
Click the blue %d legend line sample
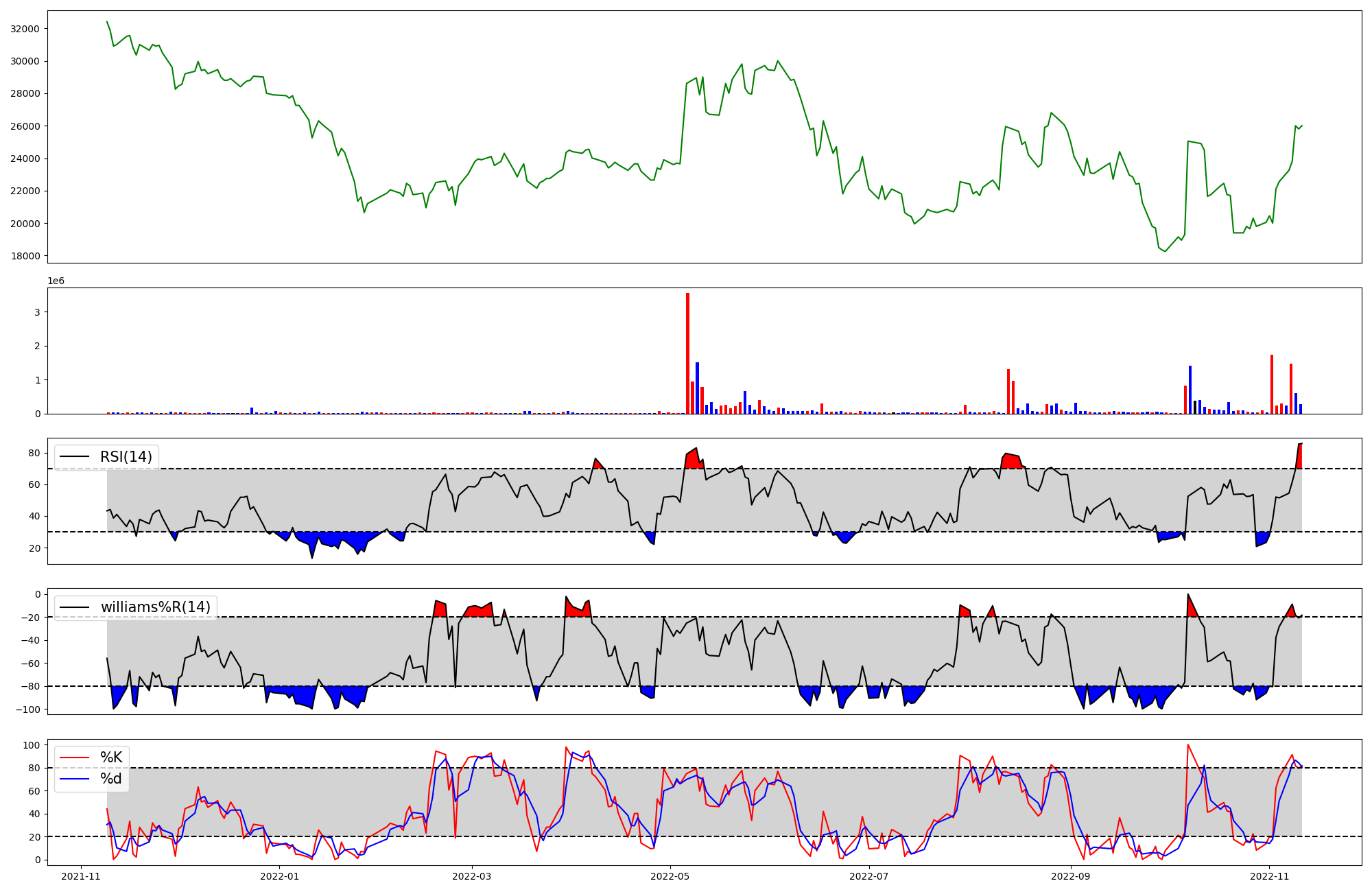click(75, 779)
